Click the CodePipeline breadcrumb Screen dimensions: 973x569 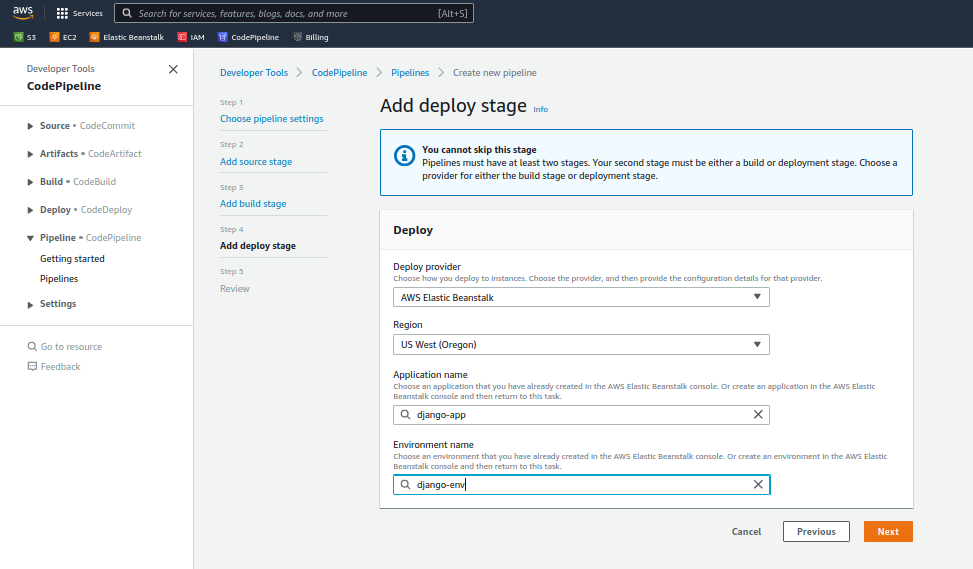coord(339,73)
